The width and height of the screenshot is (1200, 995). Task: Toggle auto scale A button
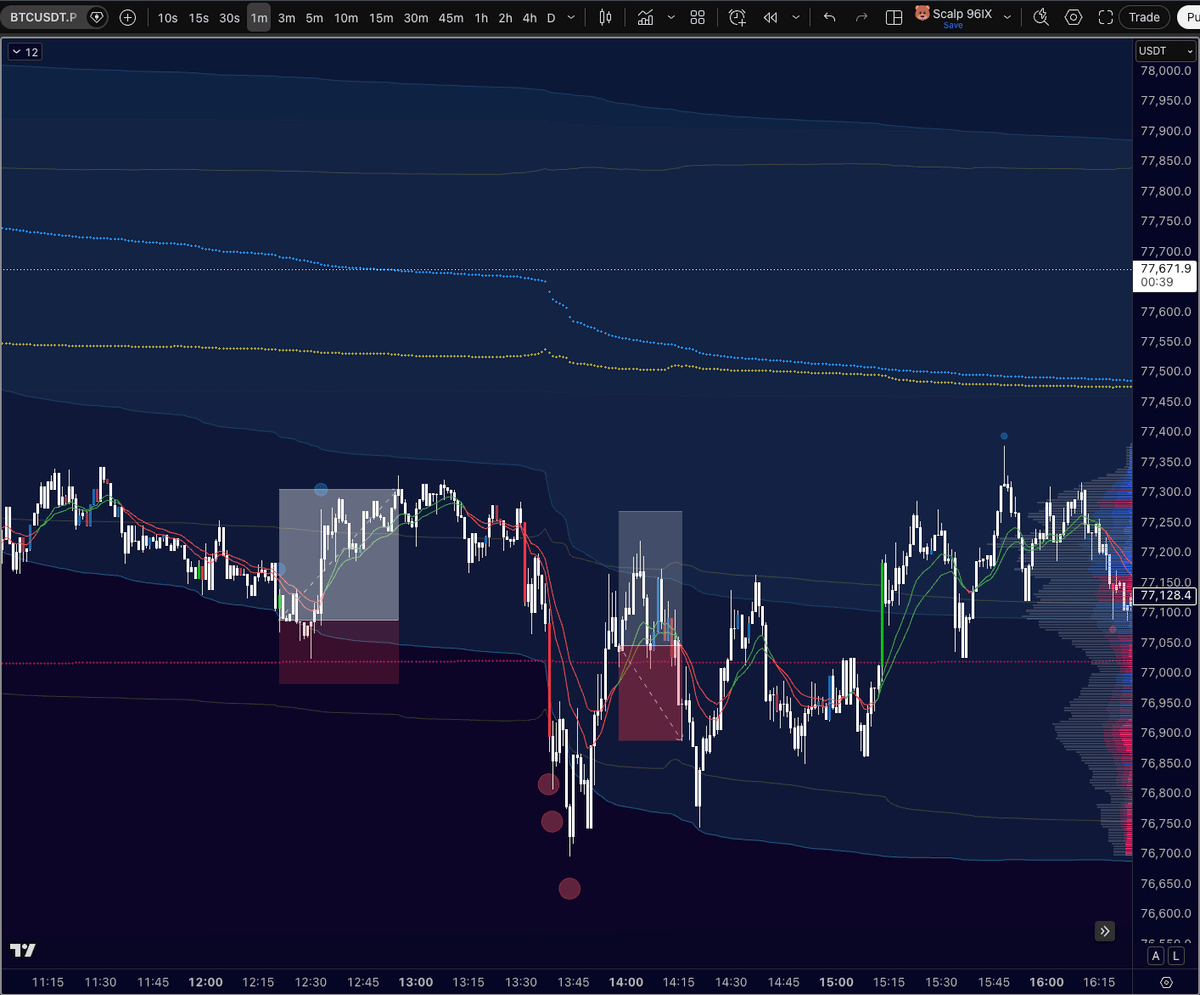[1155, 956]
